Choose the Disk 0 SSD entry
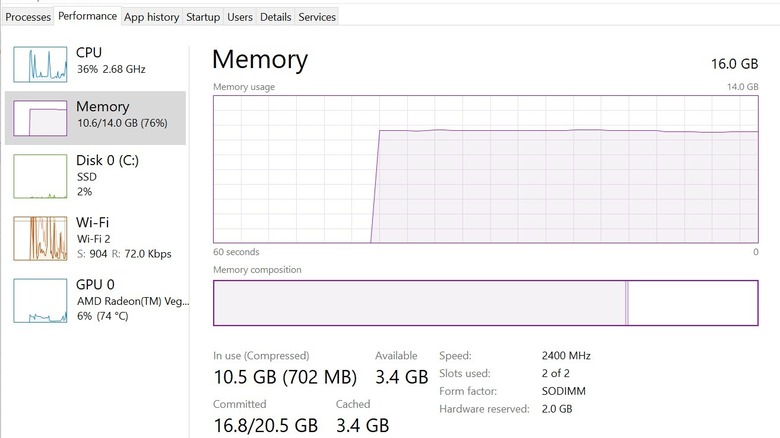 click(107, 175)
